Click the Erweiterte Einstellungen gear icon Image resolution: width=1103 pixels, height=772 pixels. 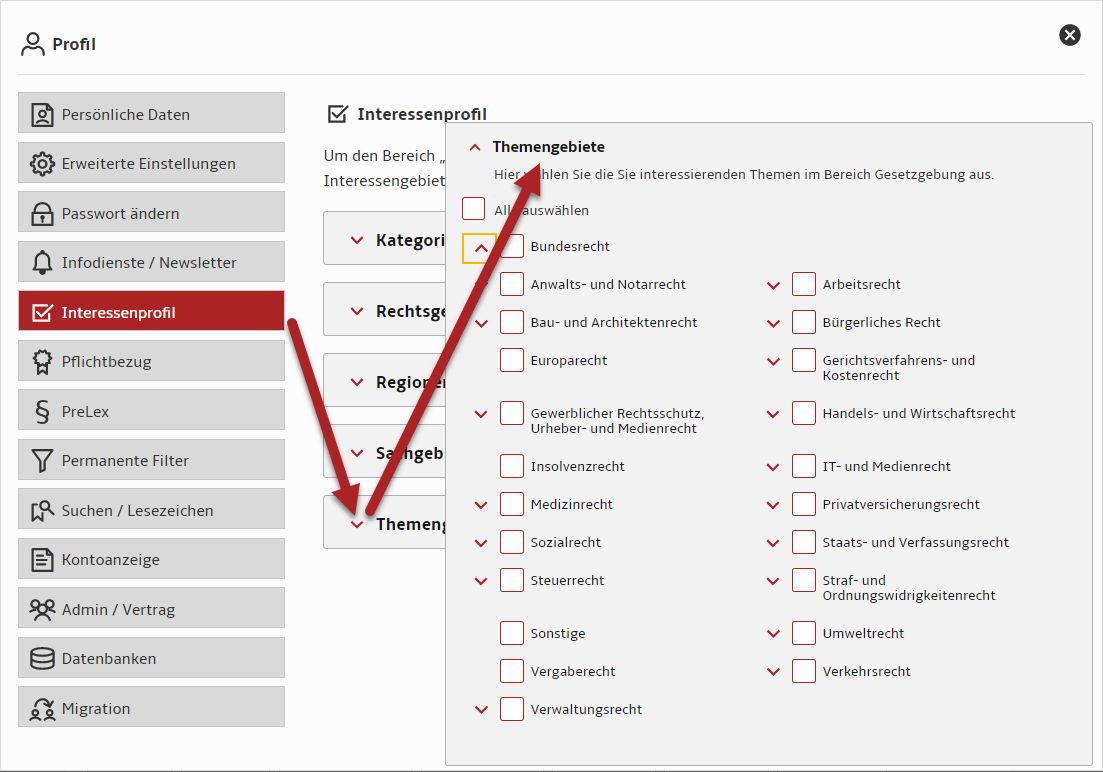pyautogui.click(x=42, y=164)
